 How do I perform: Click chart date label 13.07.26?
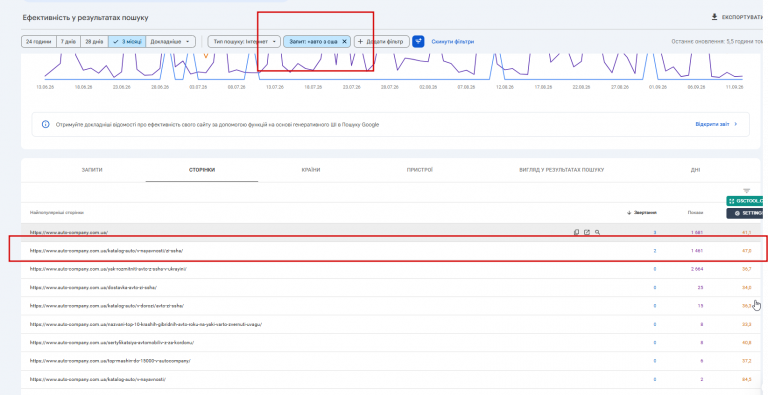coord(275,87)
